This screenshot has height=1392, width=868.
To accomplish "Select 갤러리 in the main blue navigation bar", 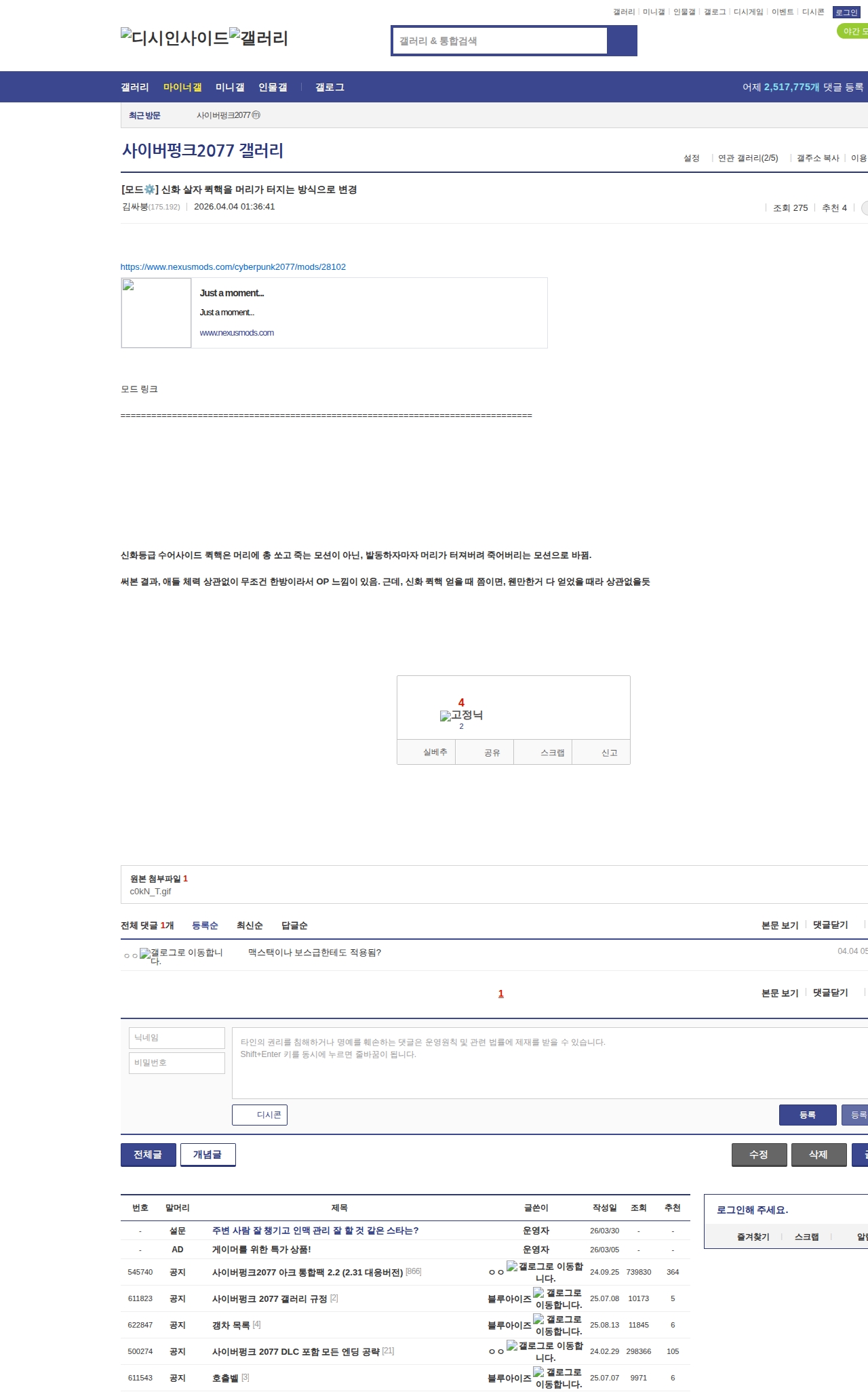I will [135, 87].
